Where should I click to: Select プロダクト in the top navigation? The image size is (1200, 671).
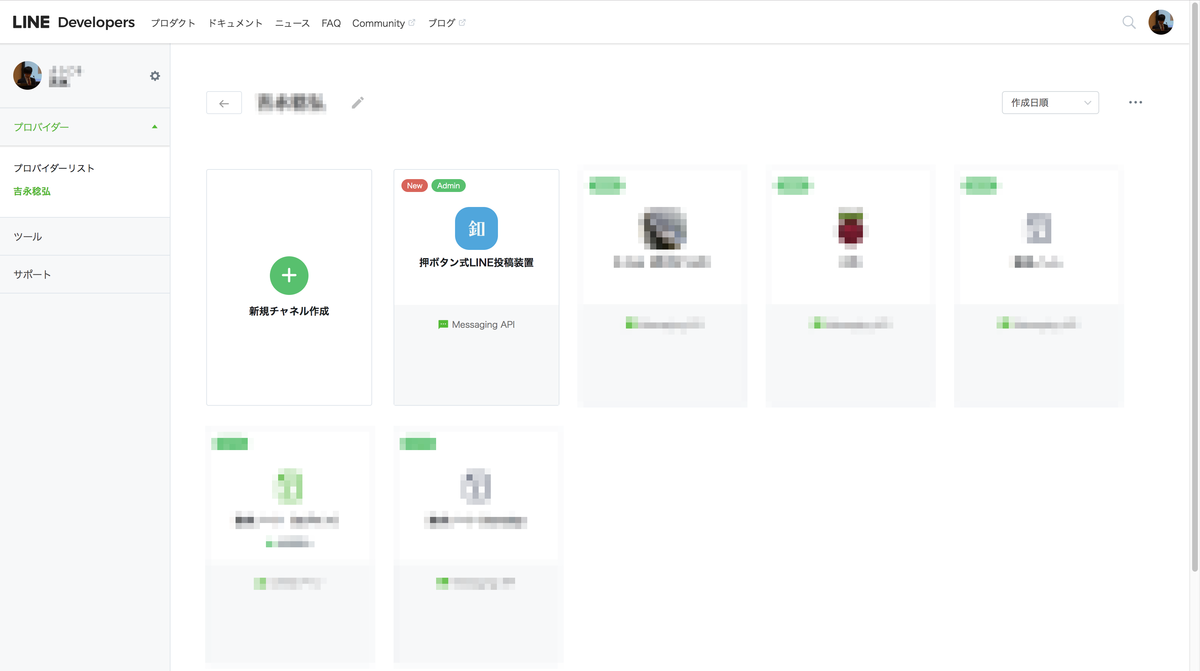[172, 22]
